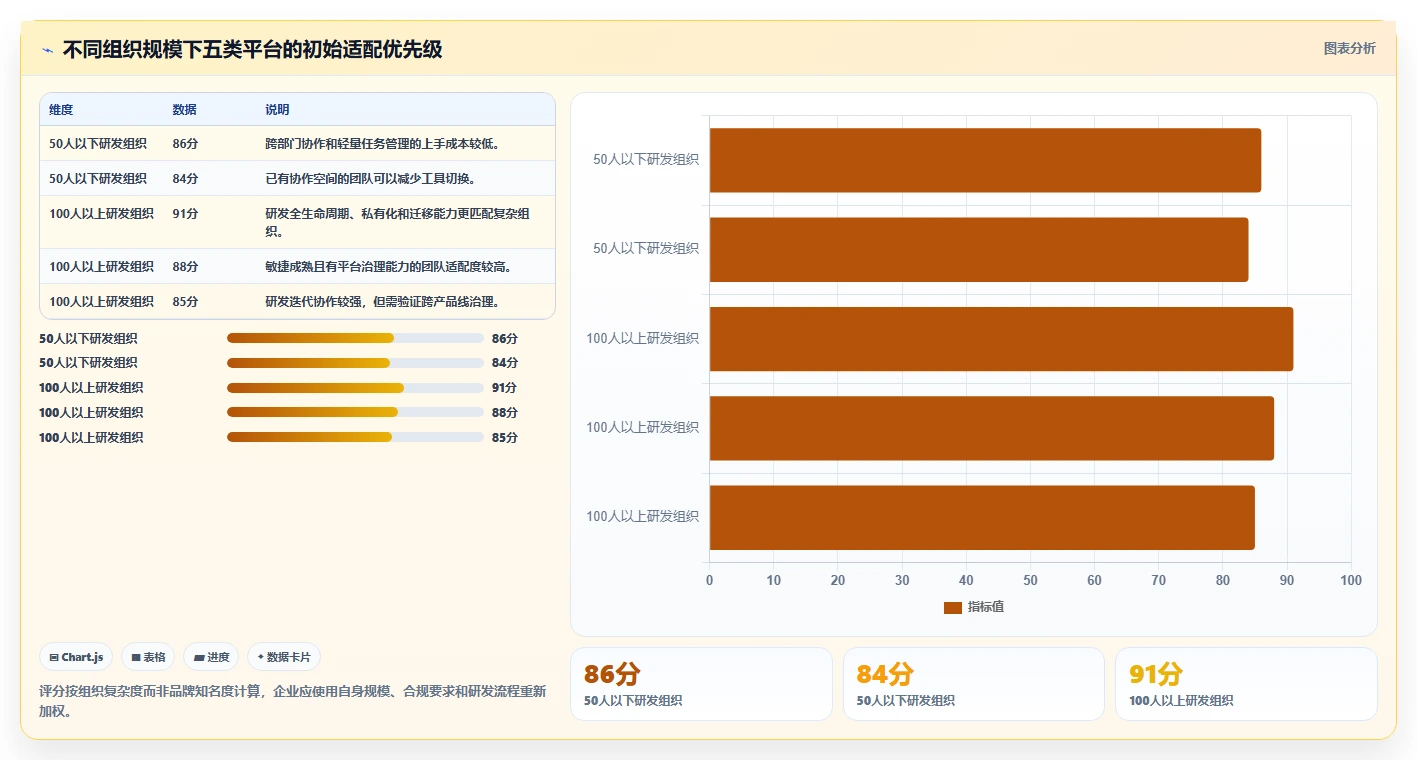Click the 维度 column header
The width and height of the screenshot is (1417, 760).
click(61, 110)
